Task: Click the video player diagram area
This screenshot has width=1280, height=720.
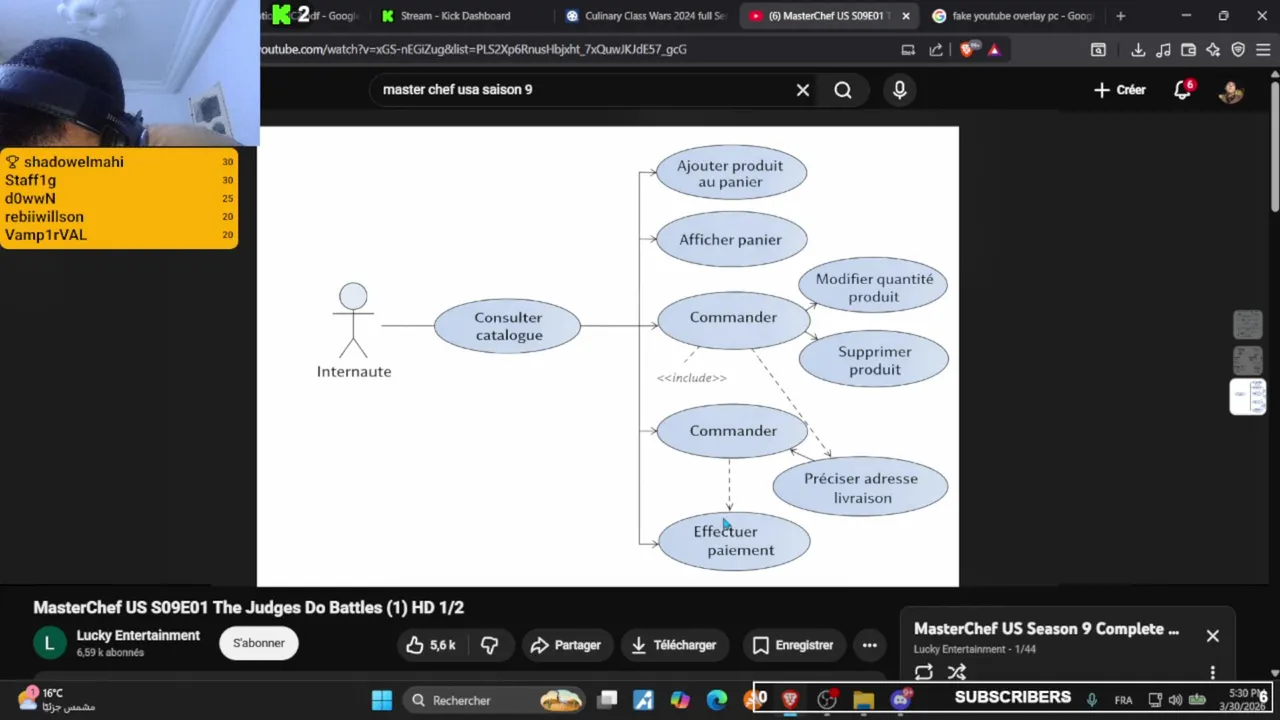Action: [x=608, y=356]
